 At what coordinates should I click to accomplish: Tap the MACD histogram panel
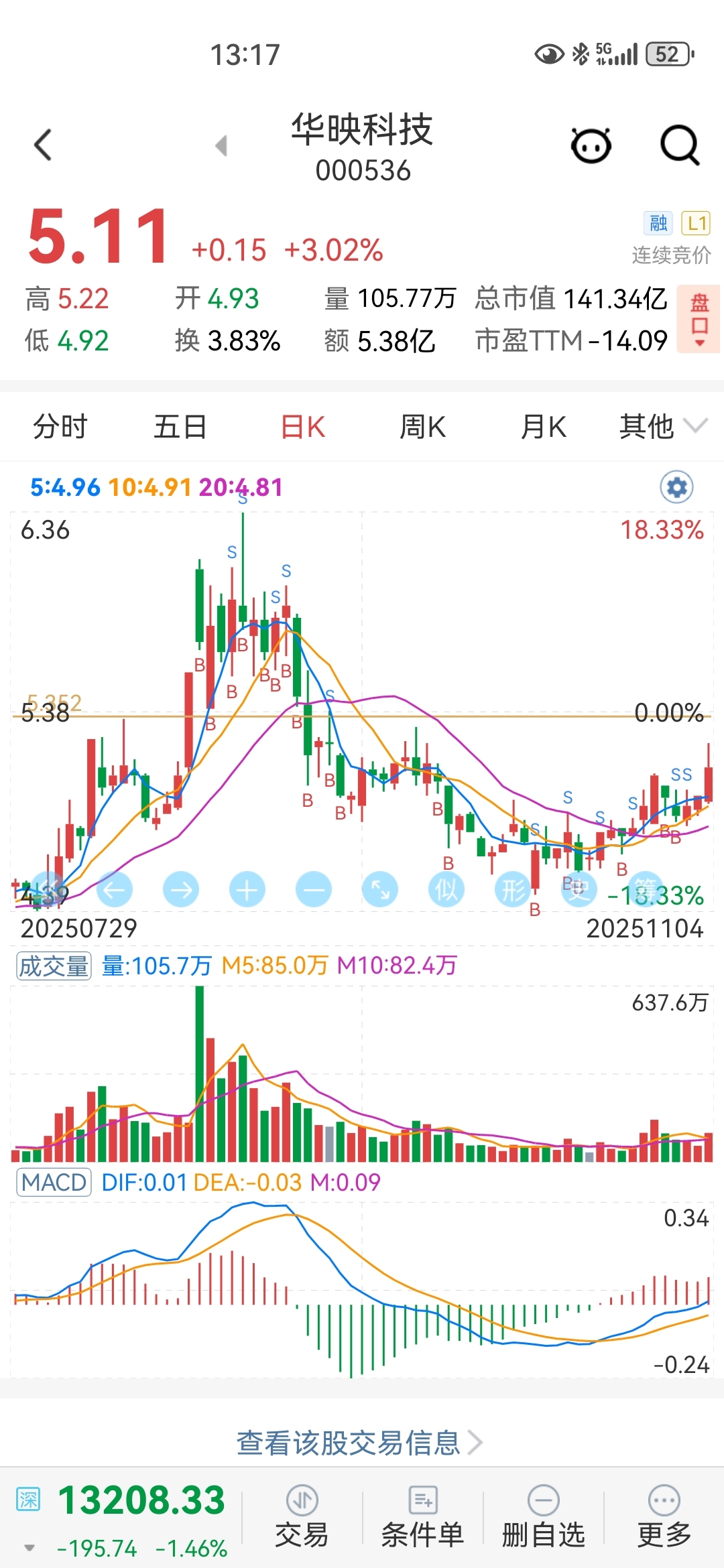[362, 1290]
